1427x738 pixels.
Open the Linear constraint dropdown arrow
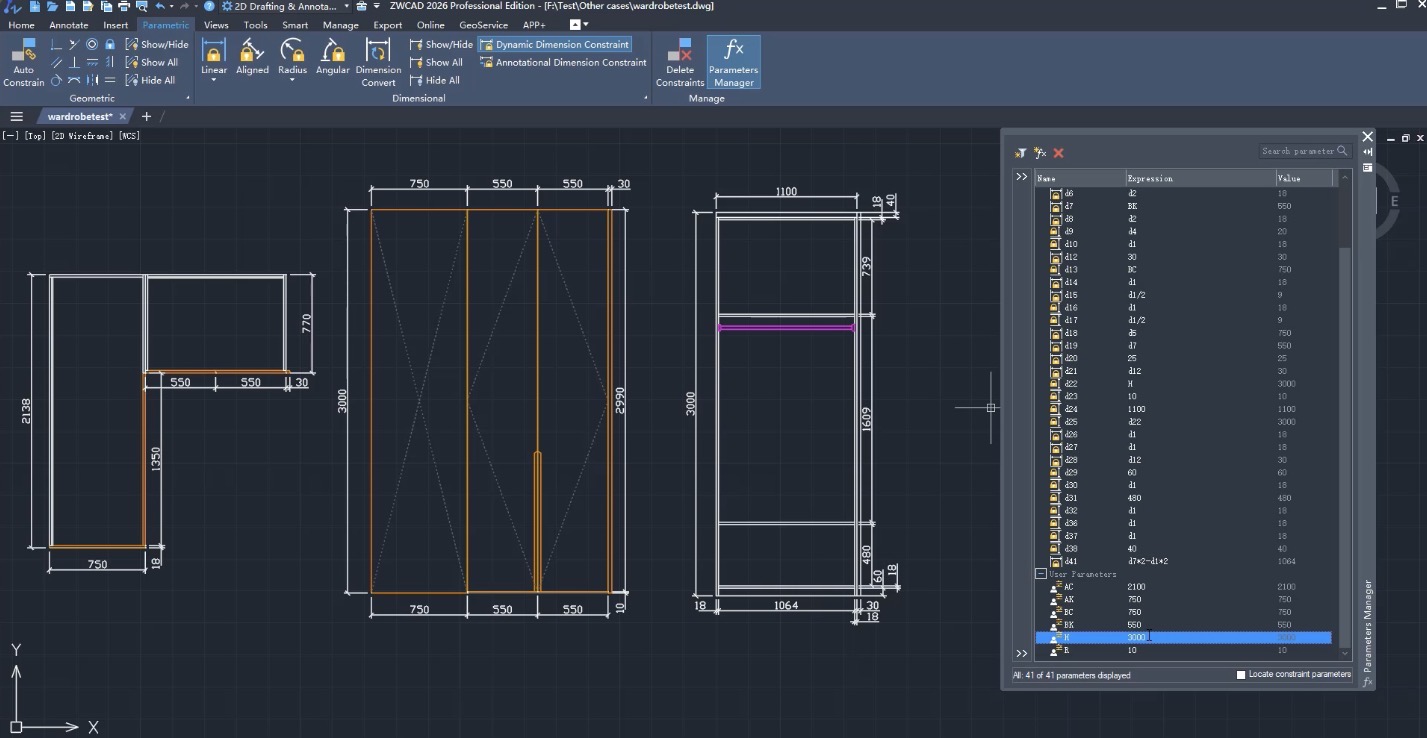coord(214,81)
